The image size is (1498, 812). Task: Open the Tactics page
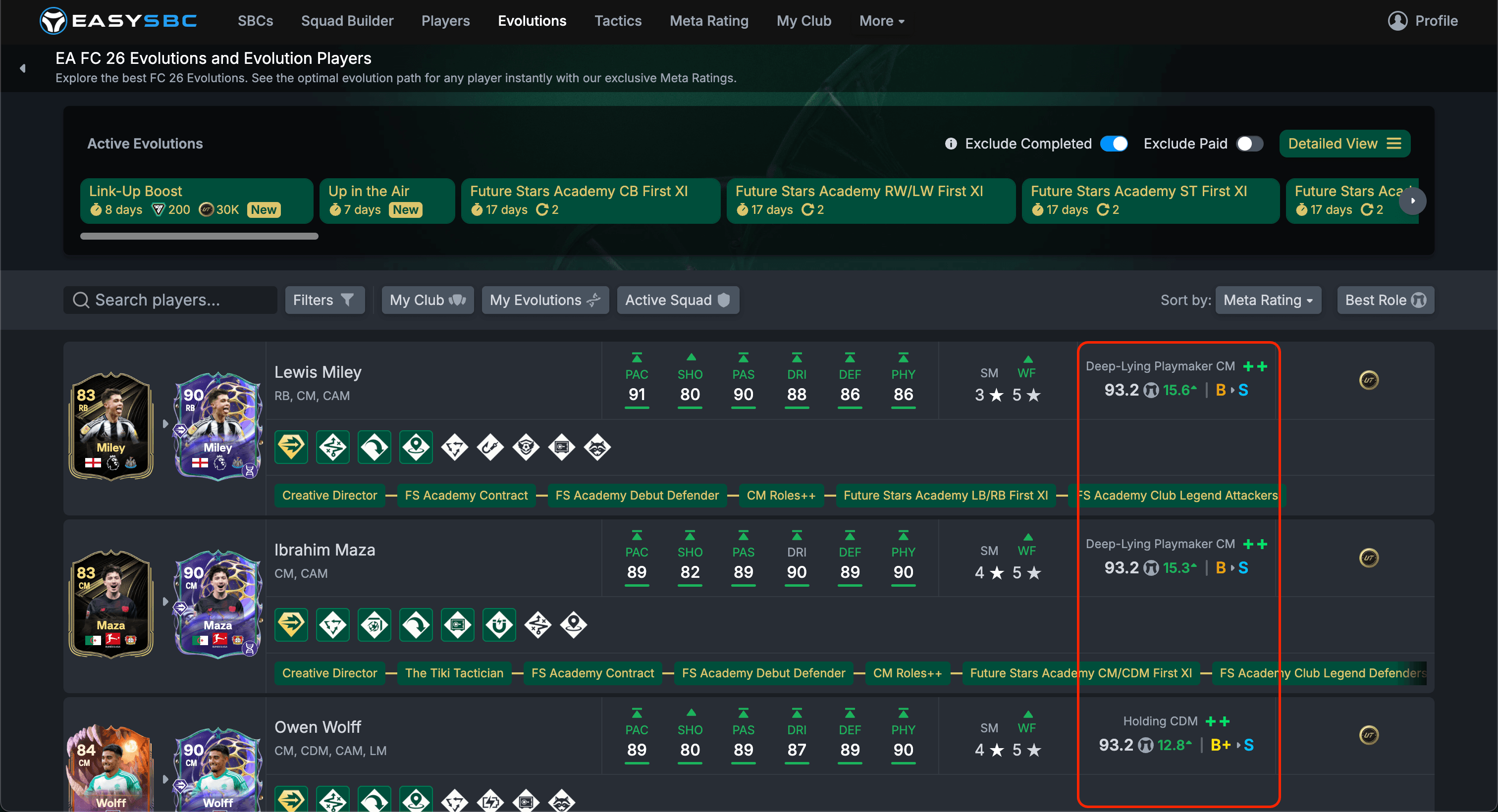point(618,21)
